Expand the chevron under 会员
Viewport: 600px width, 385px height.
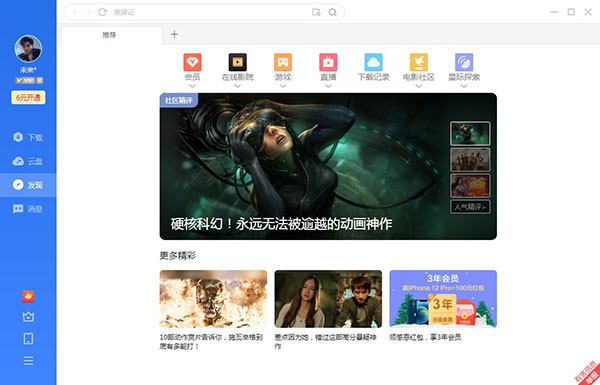coord(192,86)
